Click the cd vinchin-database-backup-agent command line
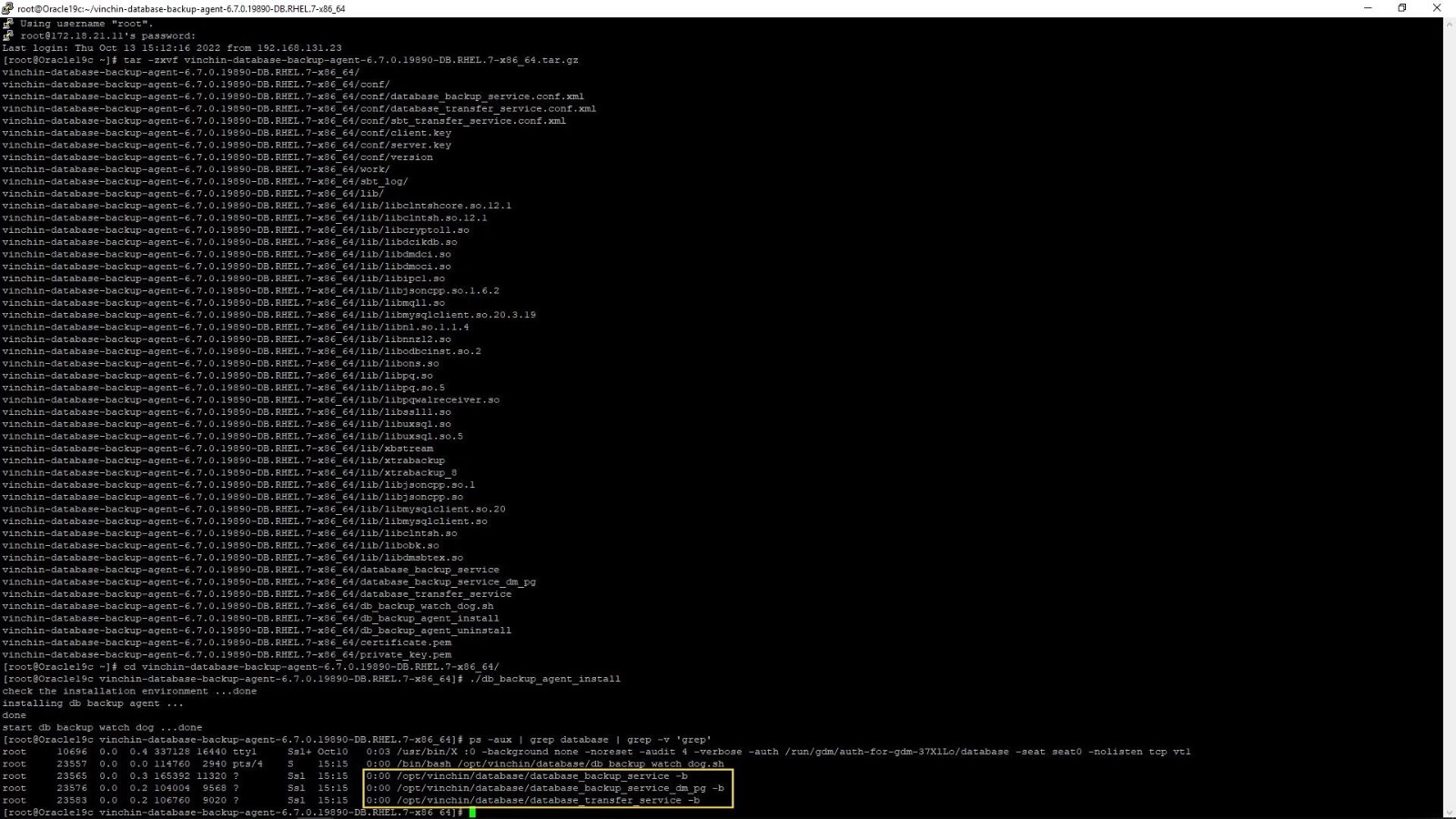 250,667
